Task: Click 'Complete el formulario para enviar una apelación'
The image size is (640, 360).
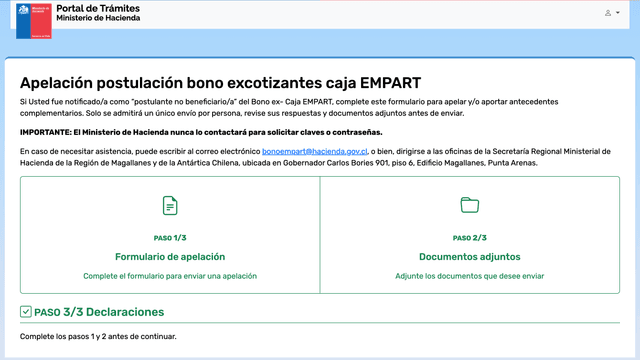Action: tap(170, 276)
